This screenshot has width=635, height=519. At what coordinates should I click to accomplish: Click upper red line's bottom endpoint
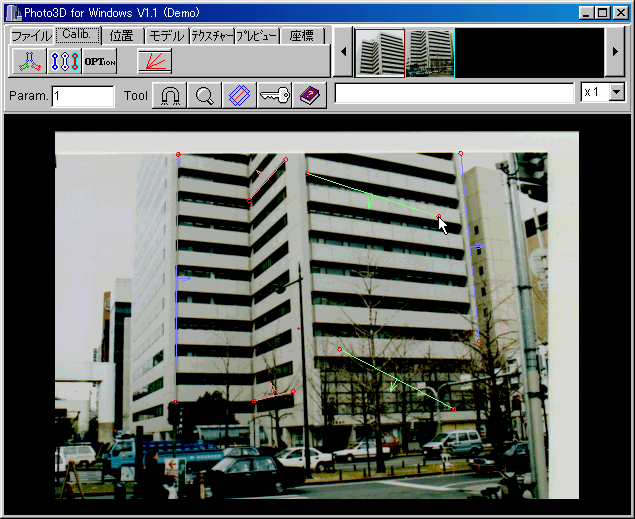tap(249, 201)
